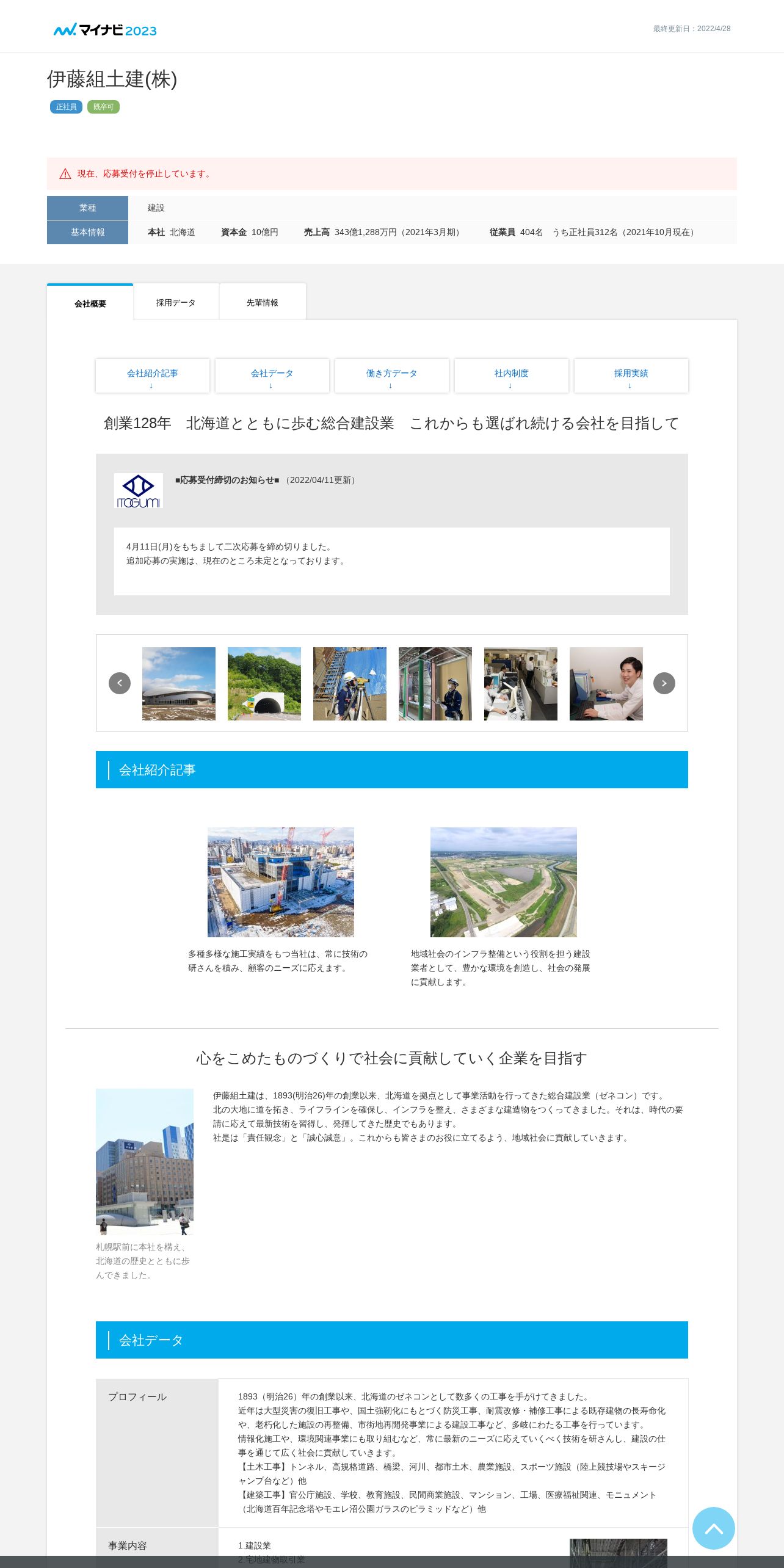784x1568 pixels.
Task: Go to next carousel photo arrow
Action: click(x=664, y=683)
